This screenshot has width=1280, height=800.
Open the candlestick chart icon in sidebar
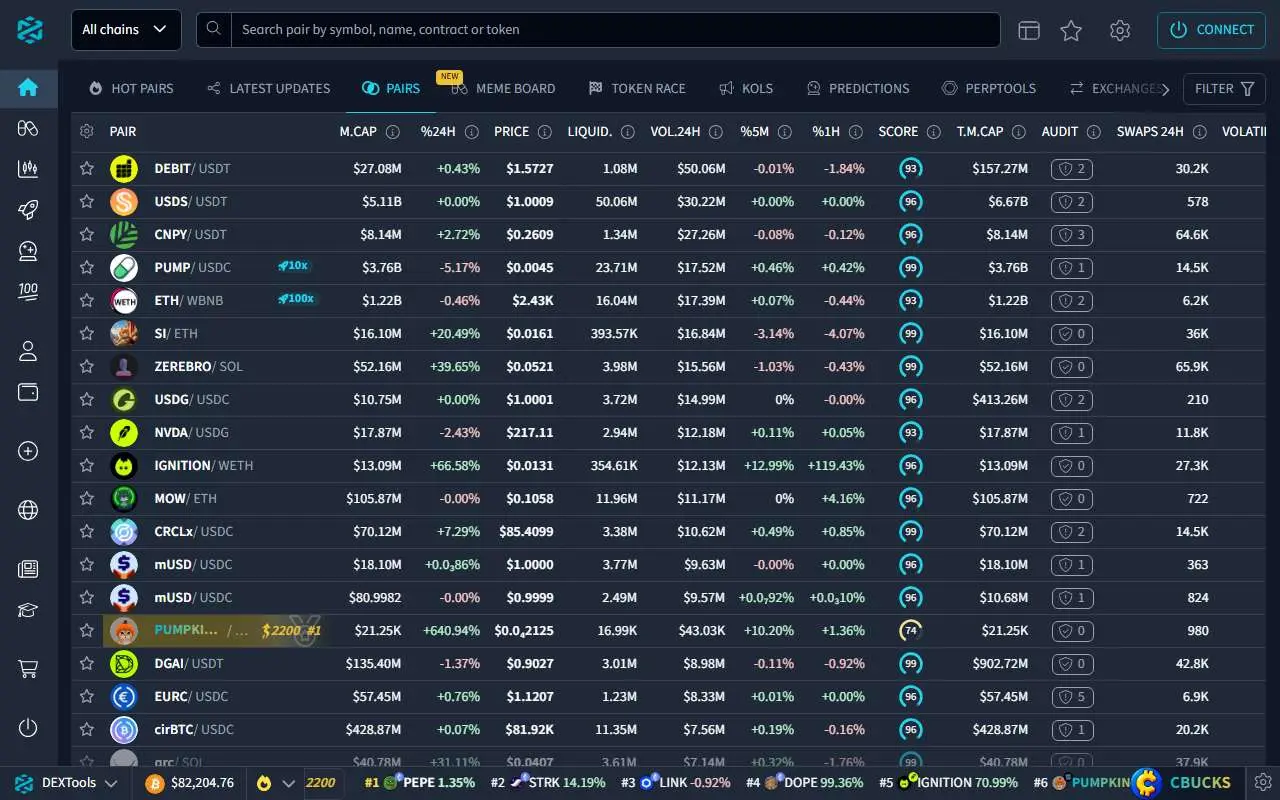(28, 169)
